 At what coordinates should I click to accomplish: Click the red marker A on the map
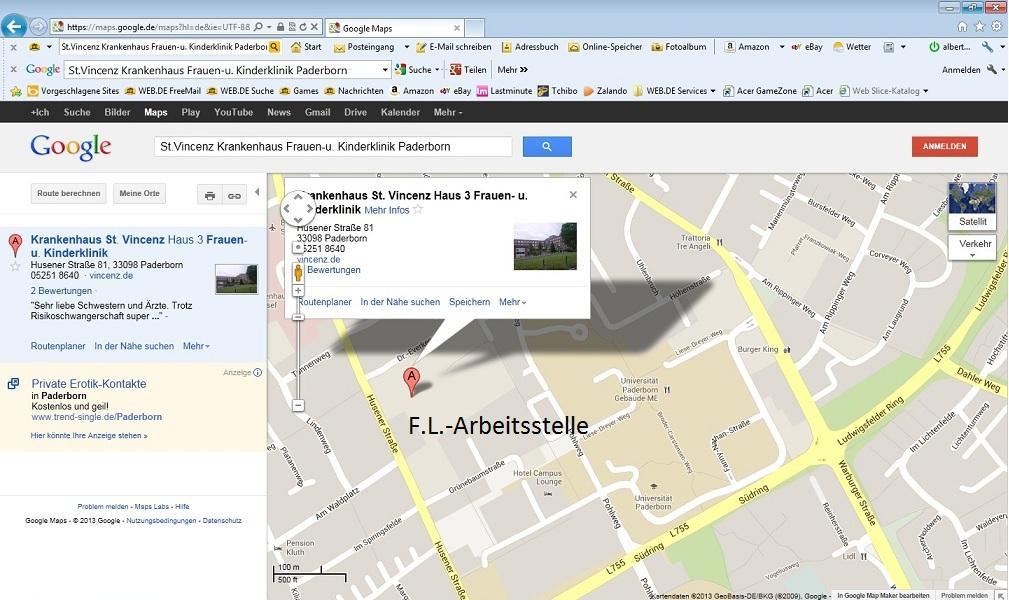pos(411,382)
